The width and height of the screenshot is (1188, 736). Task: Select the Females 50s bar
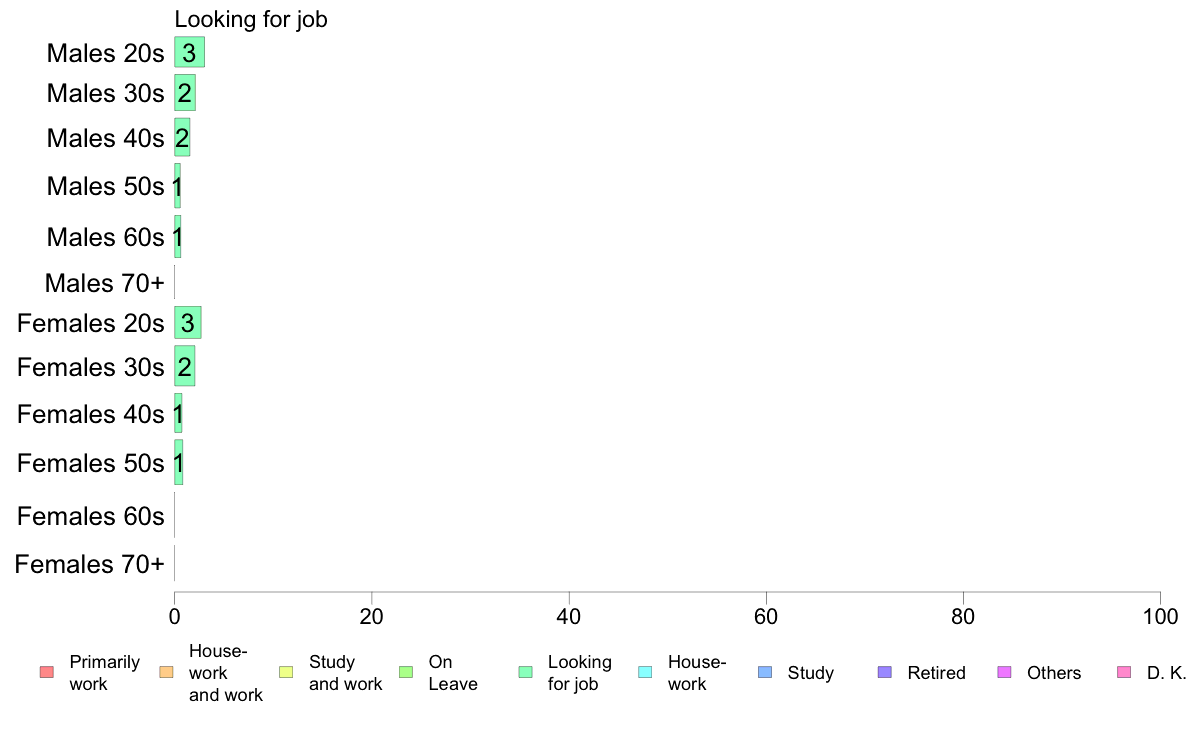click(x=178, y=462)
